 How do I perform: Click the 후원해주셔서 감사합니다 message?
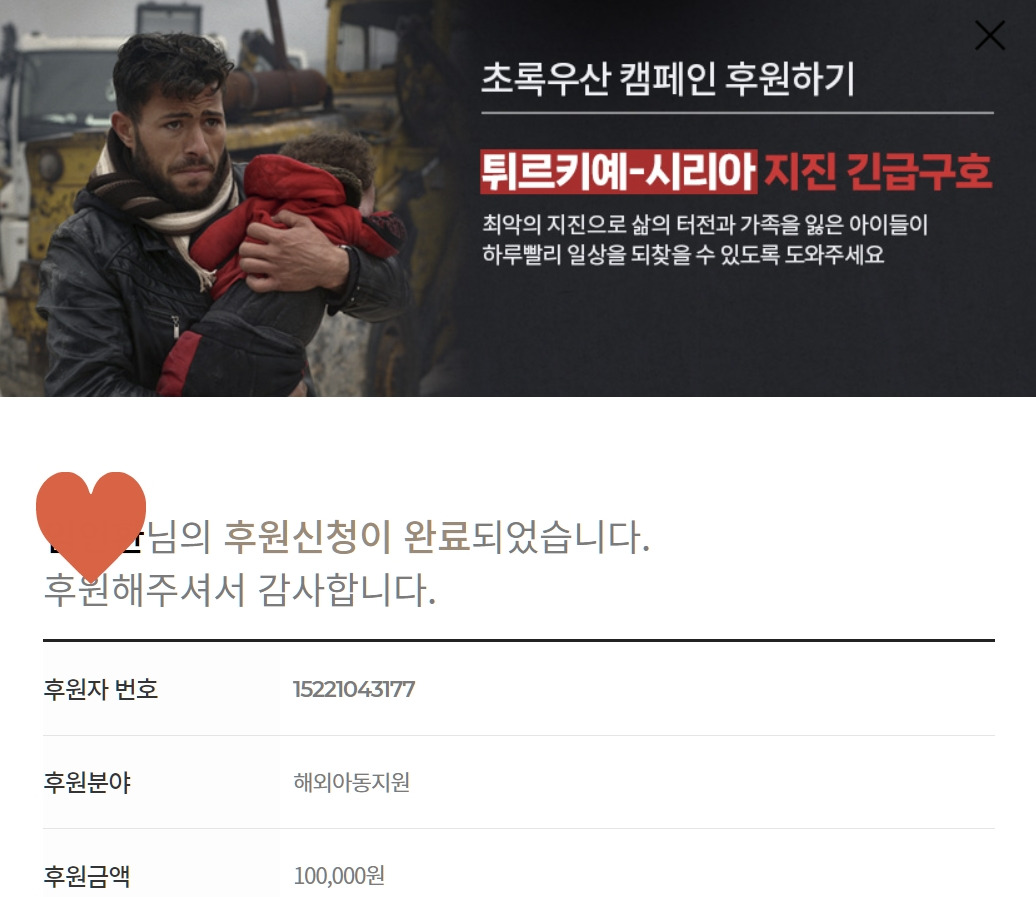[x=239, y=589]
